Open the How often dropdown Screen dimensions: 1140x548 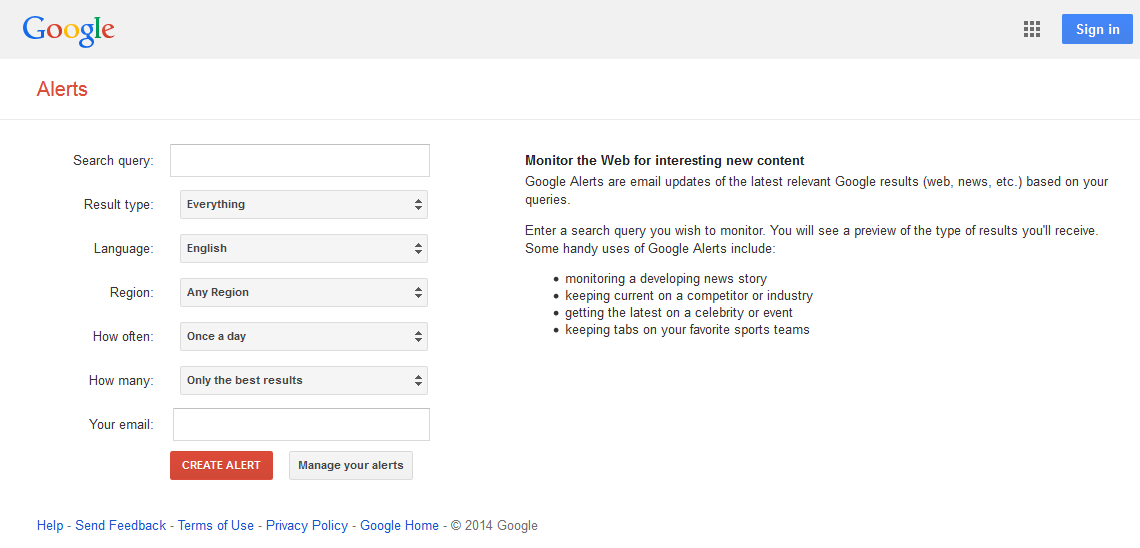303,337
